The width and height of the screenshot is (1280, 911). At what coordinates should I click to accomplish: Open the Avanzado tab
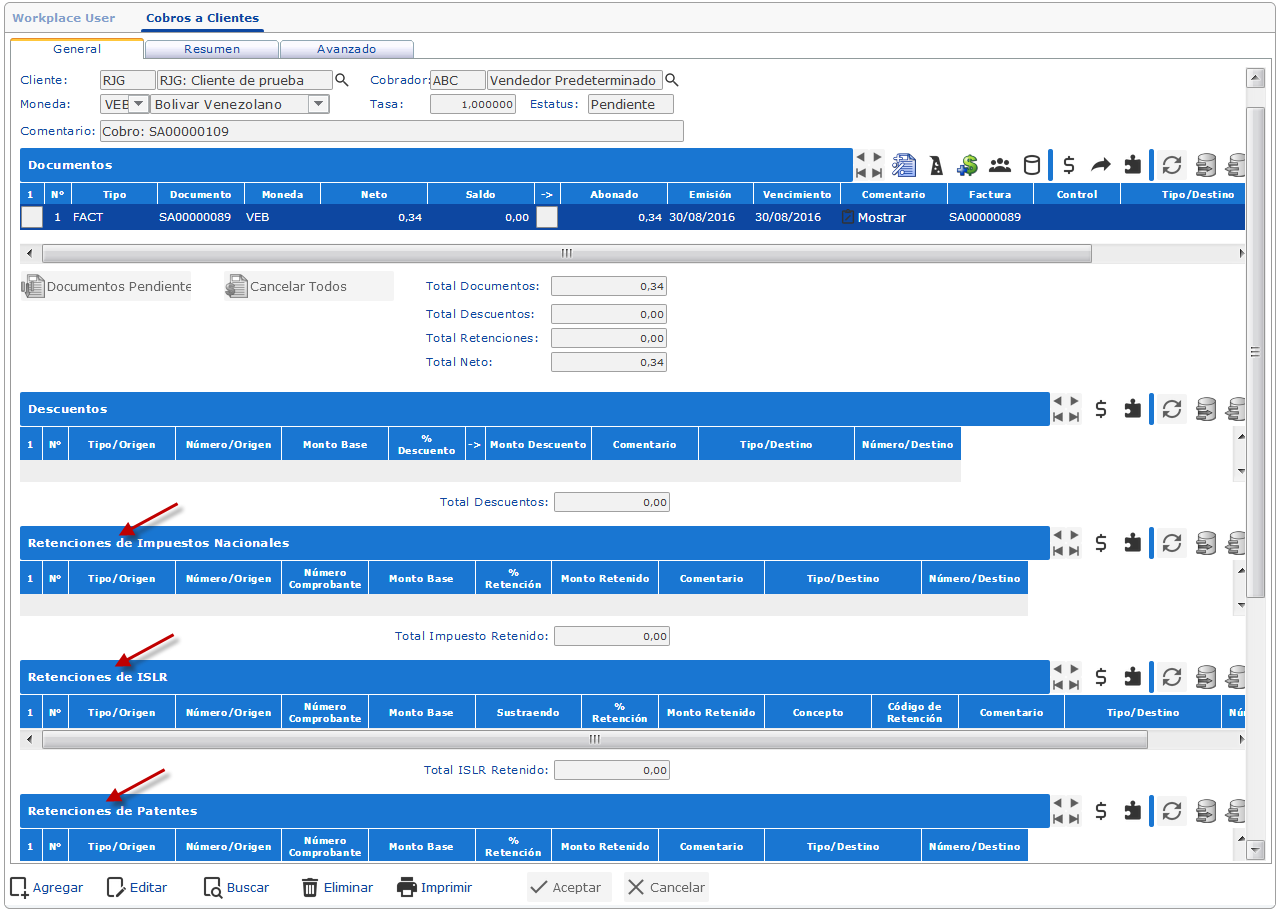tap(346, 49)
